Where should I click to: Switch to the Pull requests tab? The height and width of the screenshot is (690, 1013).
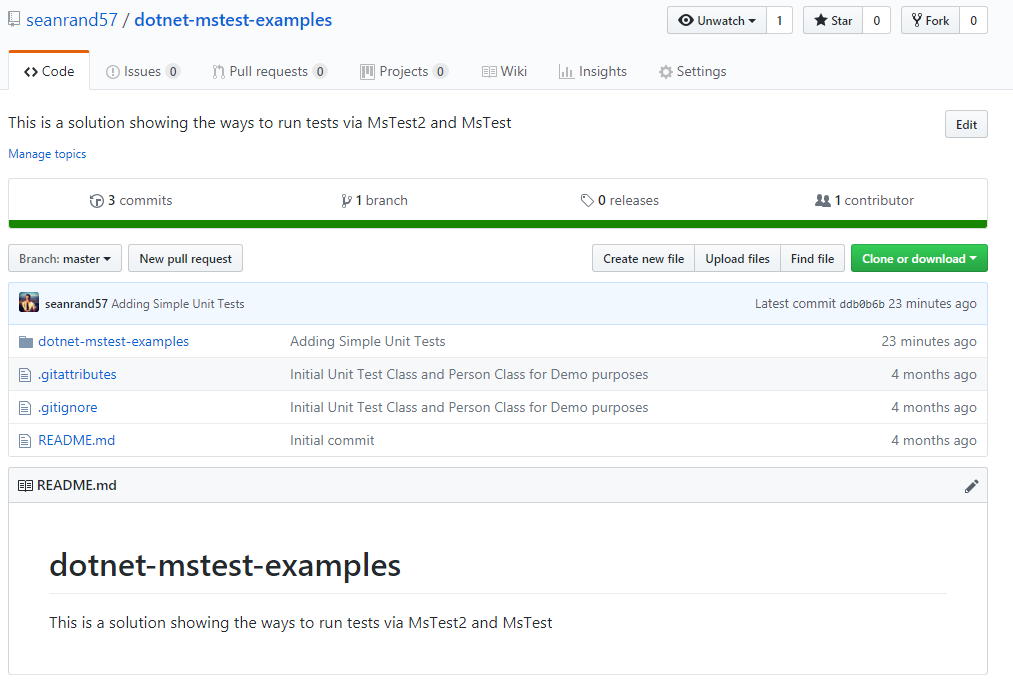pos(269,71)
